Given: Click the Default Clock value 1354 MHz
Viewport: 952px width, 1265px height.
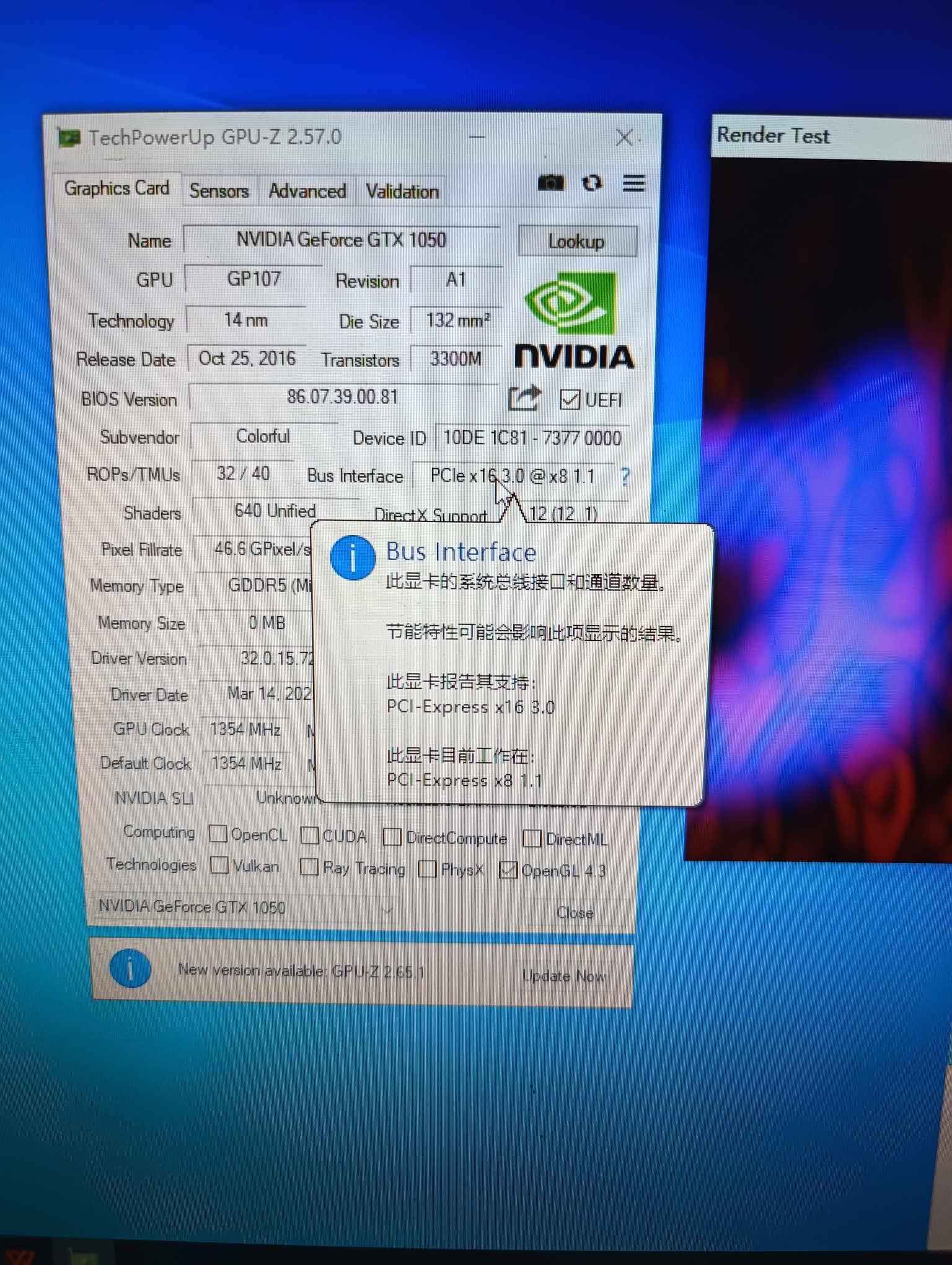Looking at the screenshot, I should click(x=247, y=763).
